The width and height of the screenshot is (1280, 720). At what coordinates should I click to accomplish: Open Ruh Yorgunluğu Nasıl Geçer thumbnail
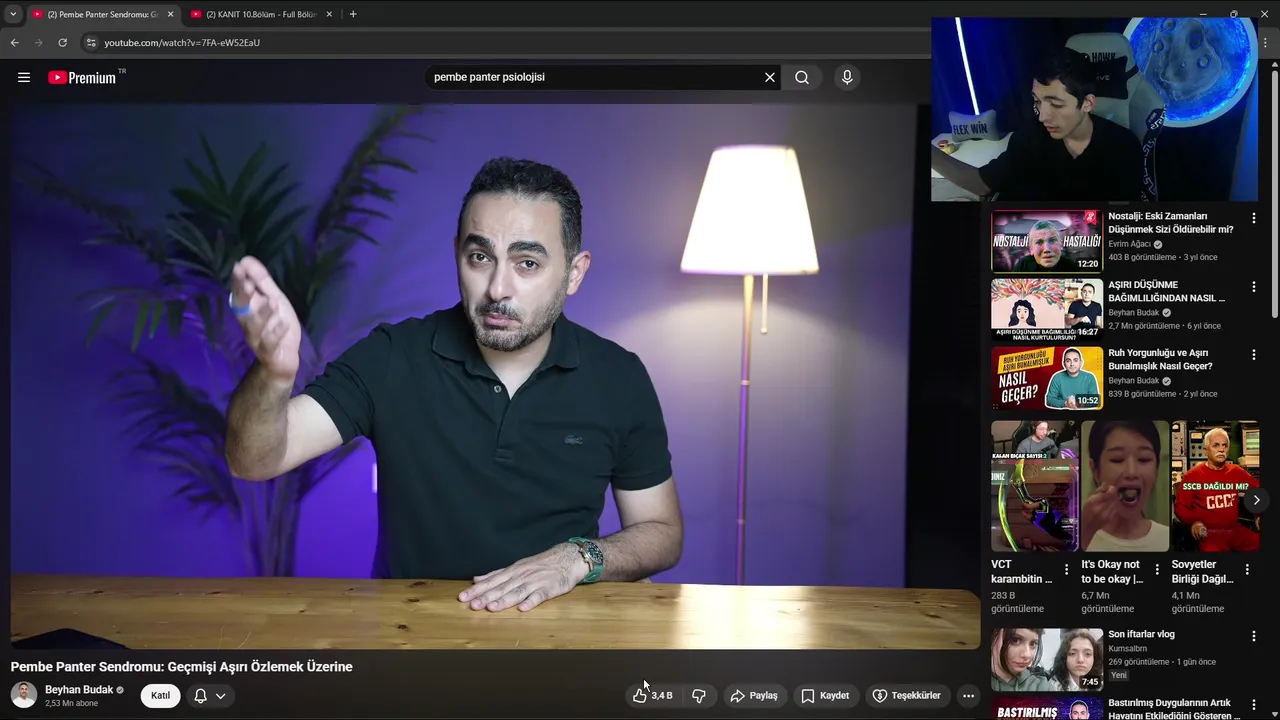[x=1047, y=378]
